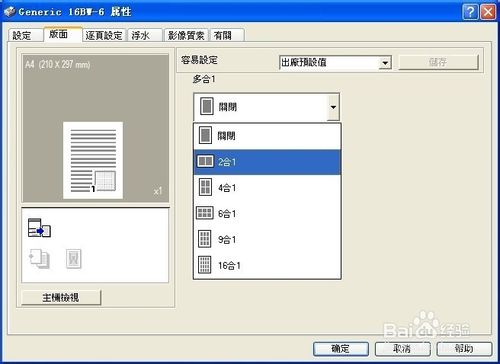Click the greyed page border icon
This screenshot has height=364, width=500.
[x=73, y=259]
